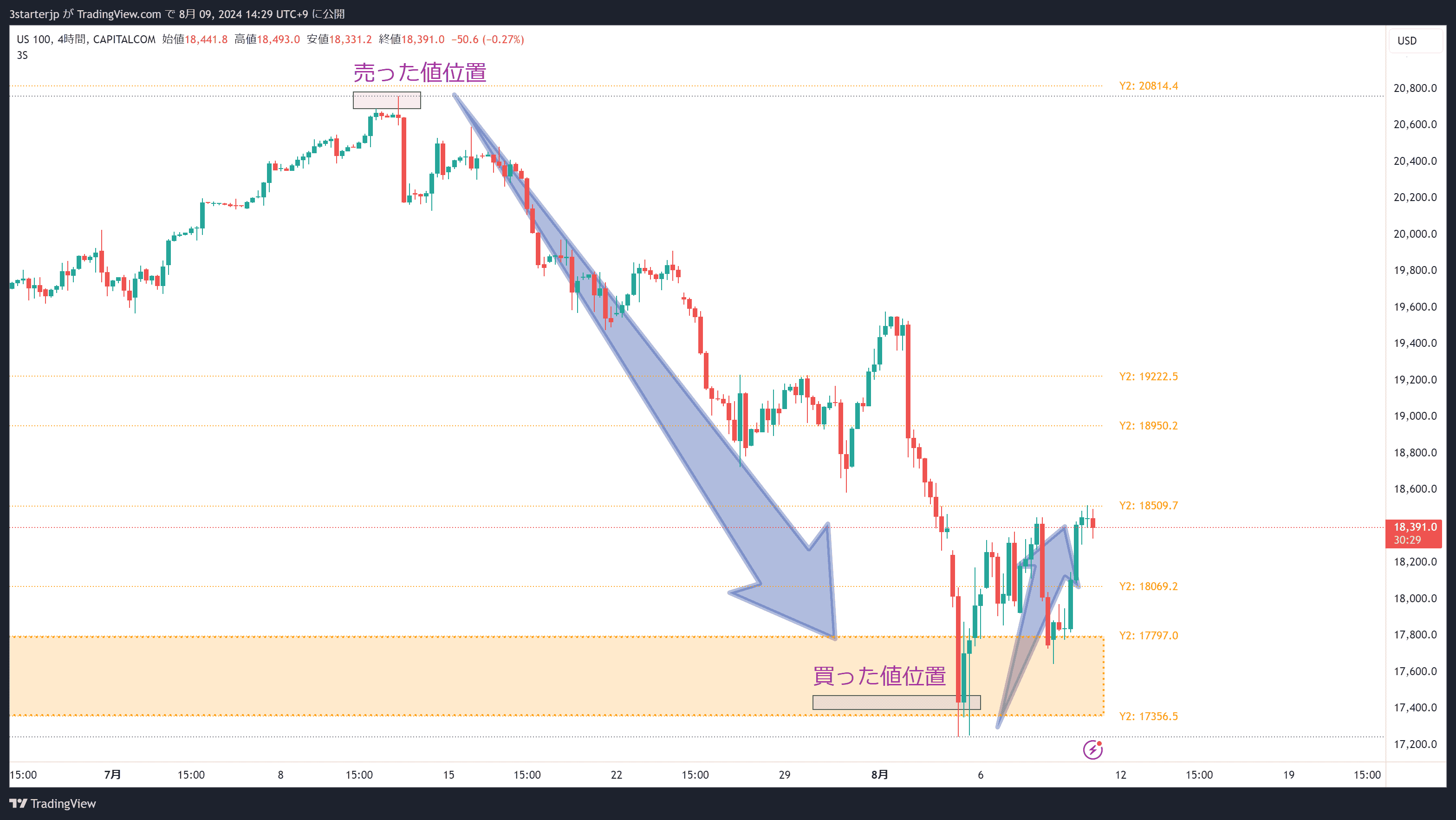
Task: Click the TradingView logo at bottom left
Action: click(x=52, y=804)
